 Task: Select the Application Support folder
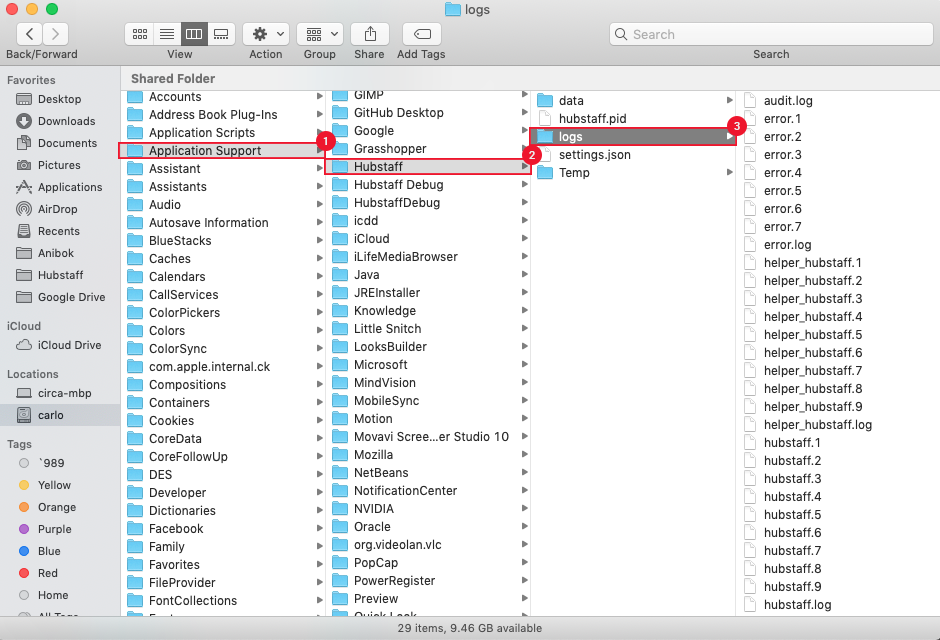(x=222, y=150)
